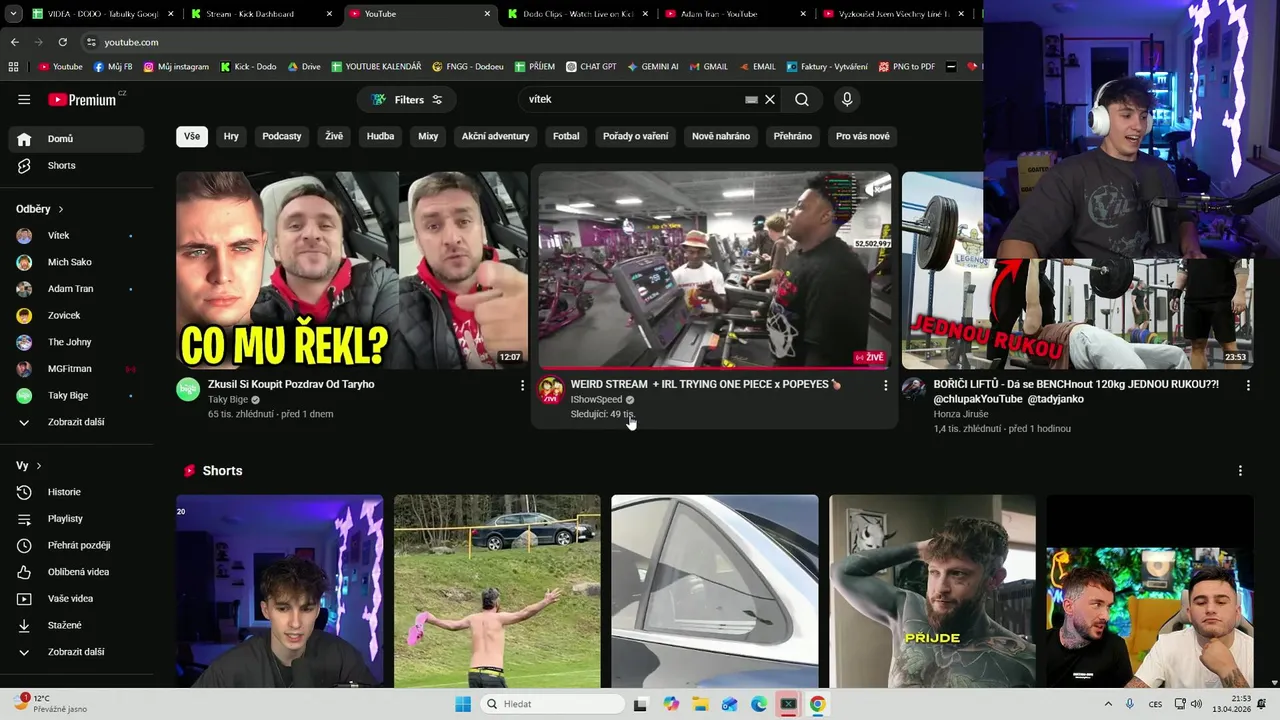Image resolution: width=1280 pixels, height=720 pixels.
Task: Click the taskbar Hledat search box
Action: click(552, 704)
